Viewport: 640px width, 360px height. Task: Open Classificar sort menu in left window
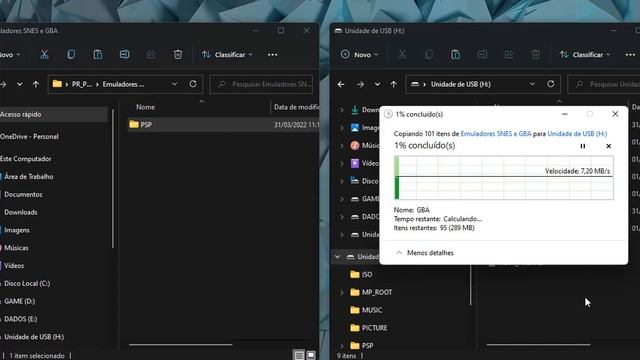tap(227, 55)
